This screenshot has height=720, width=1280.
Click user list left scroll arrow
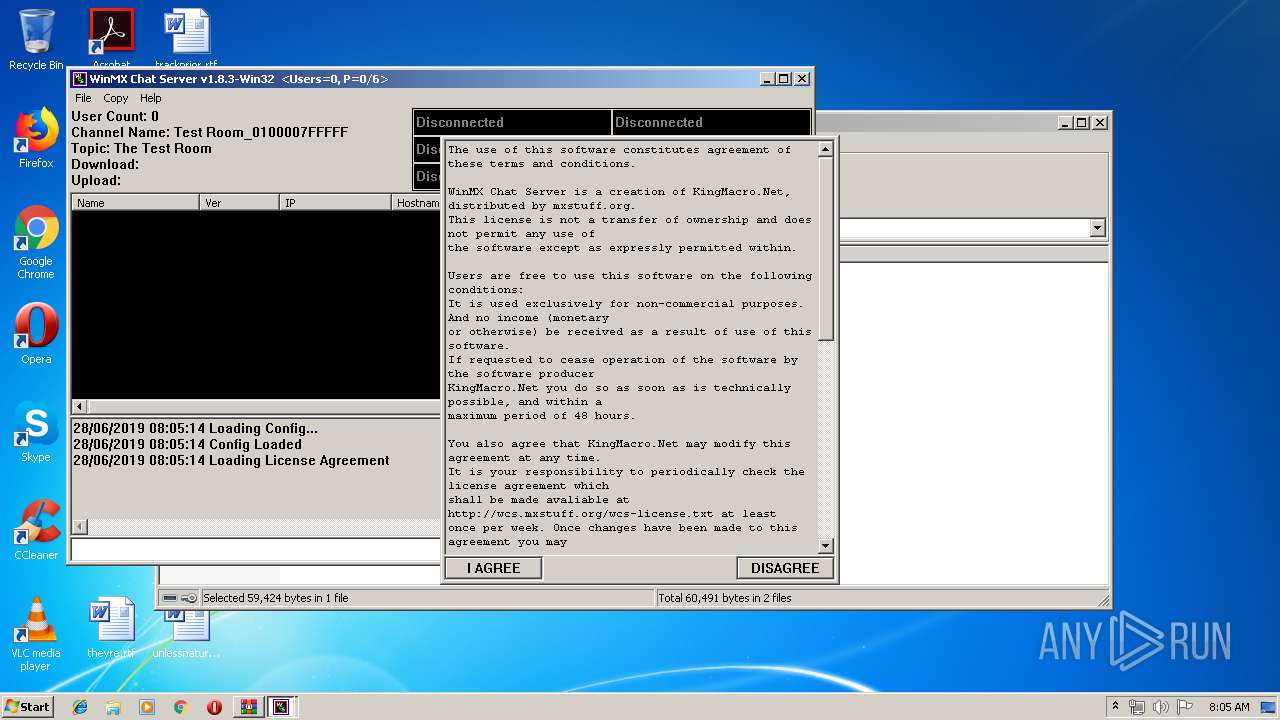pos(80,407)
